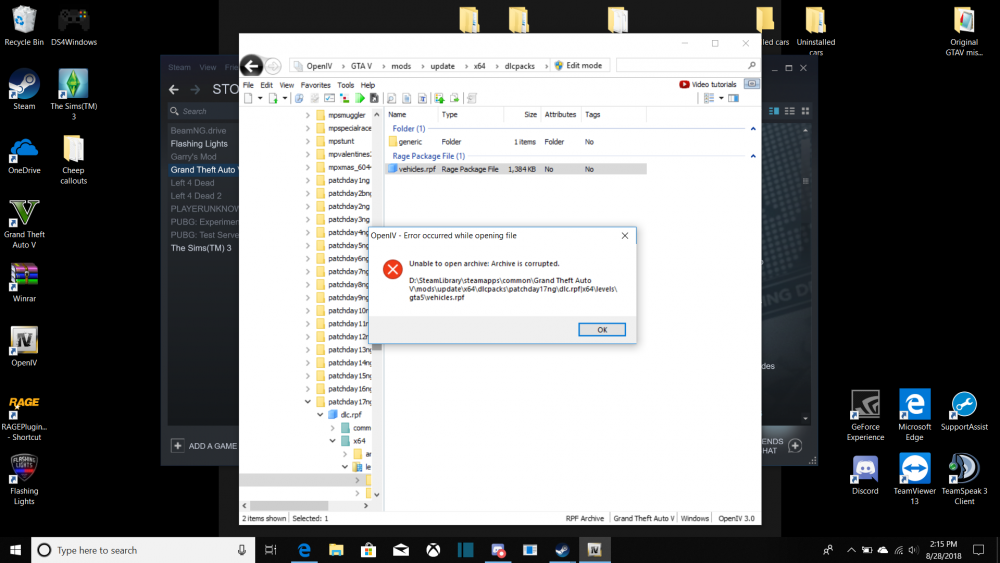Open the Help menu in OpenIV
This screenshot has height=563, width=1000.
point(368,85)
